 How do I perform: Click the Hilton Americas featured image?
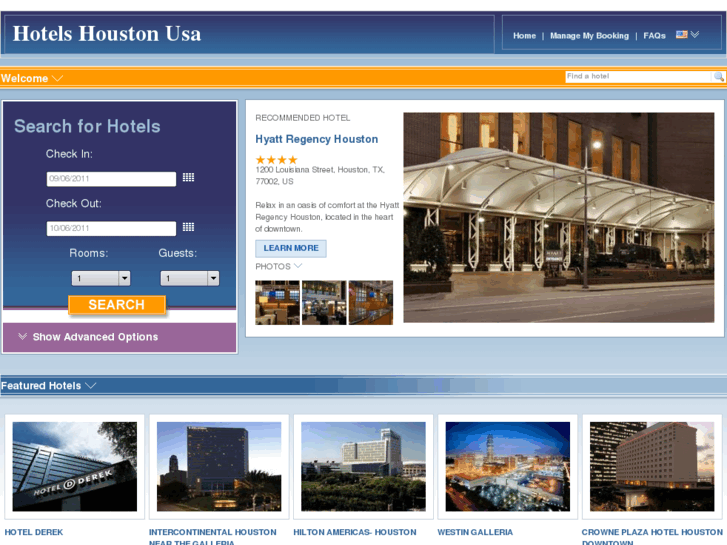click(364, 467)
